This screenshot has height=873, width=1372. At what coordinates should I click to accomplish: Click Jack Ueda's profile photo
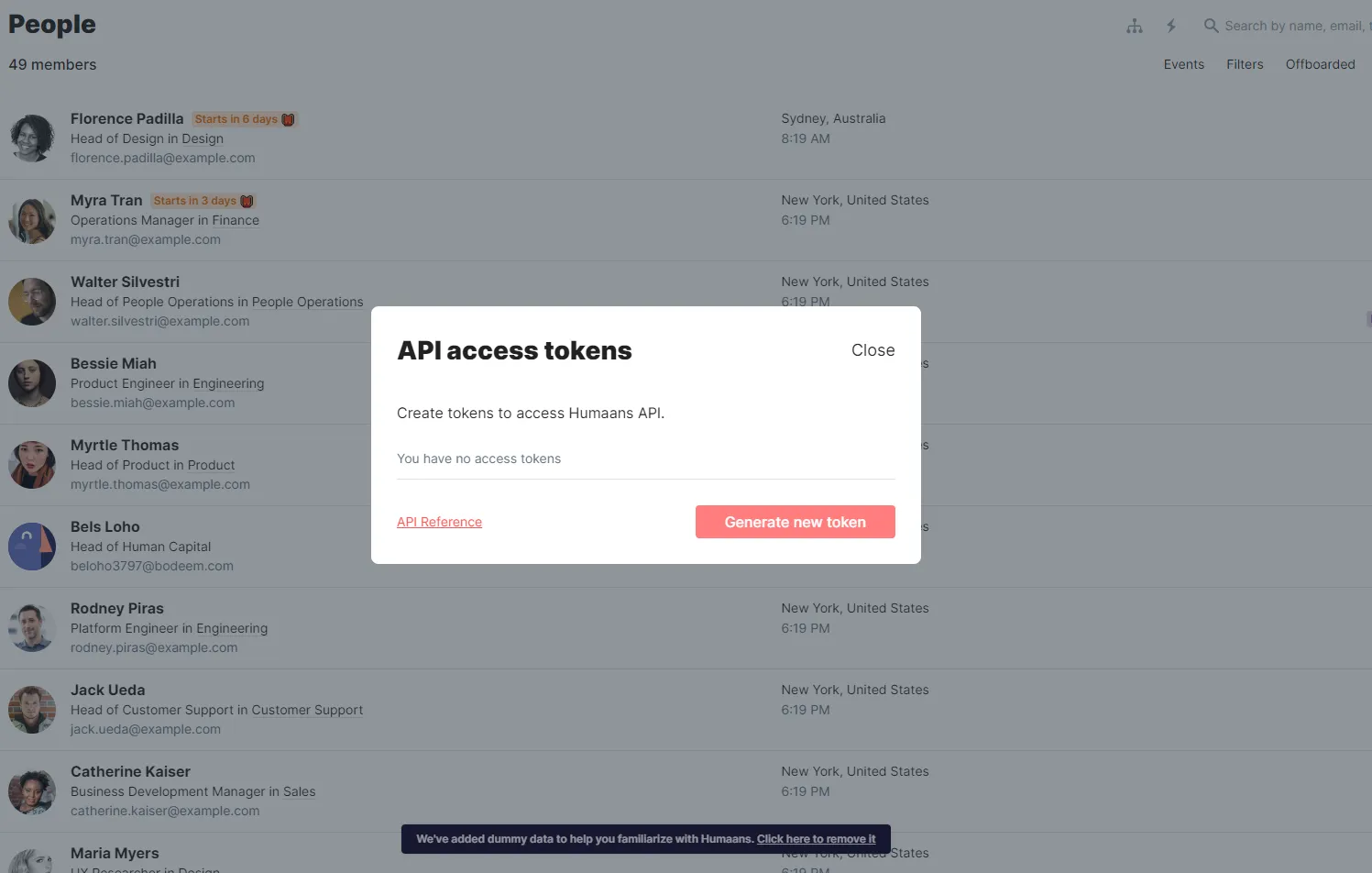[32, 710]
